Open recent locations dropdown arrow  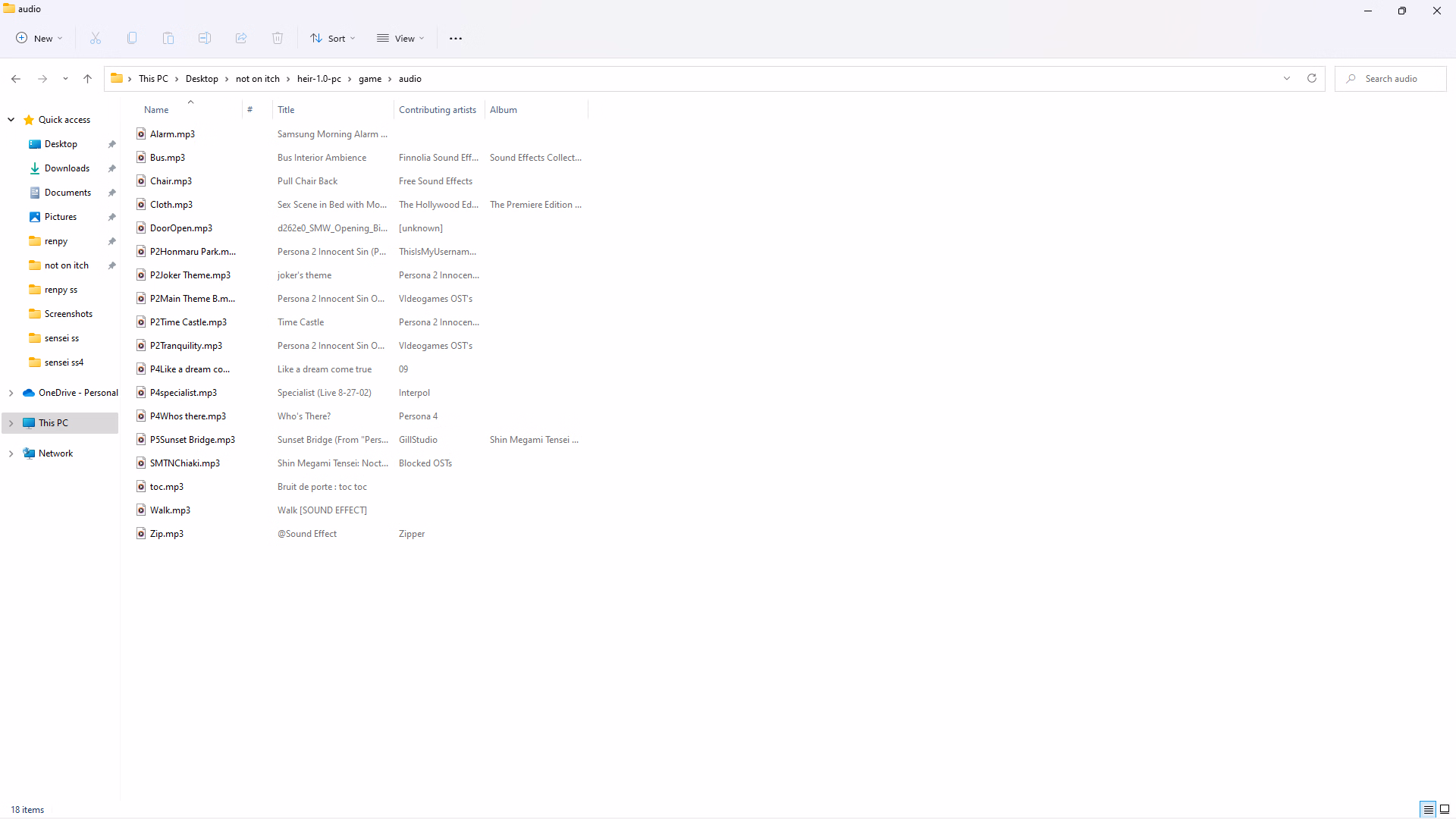[x=65, y=79]
